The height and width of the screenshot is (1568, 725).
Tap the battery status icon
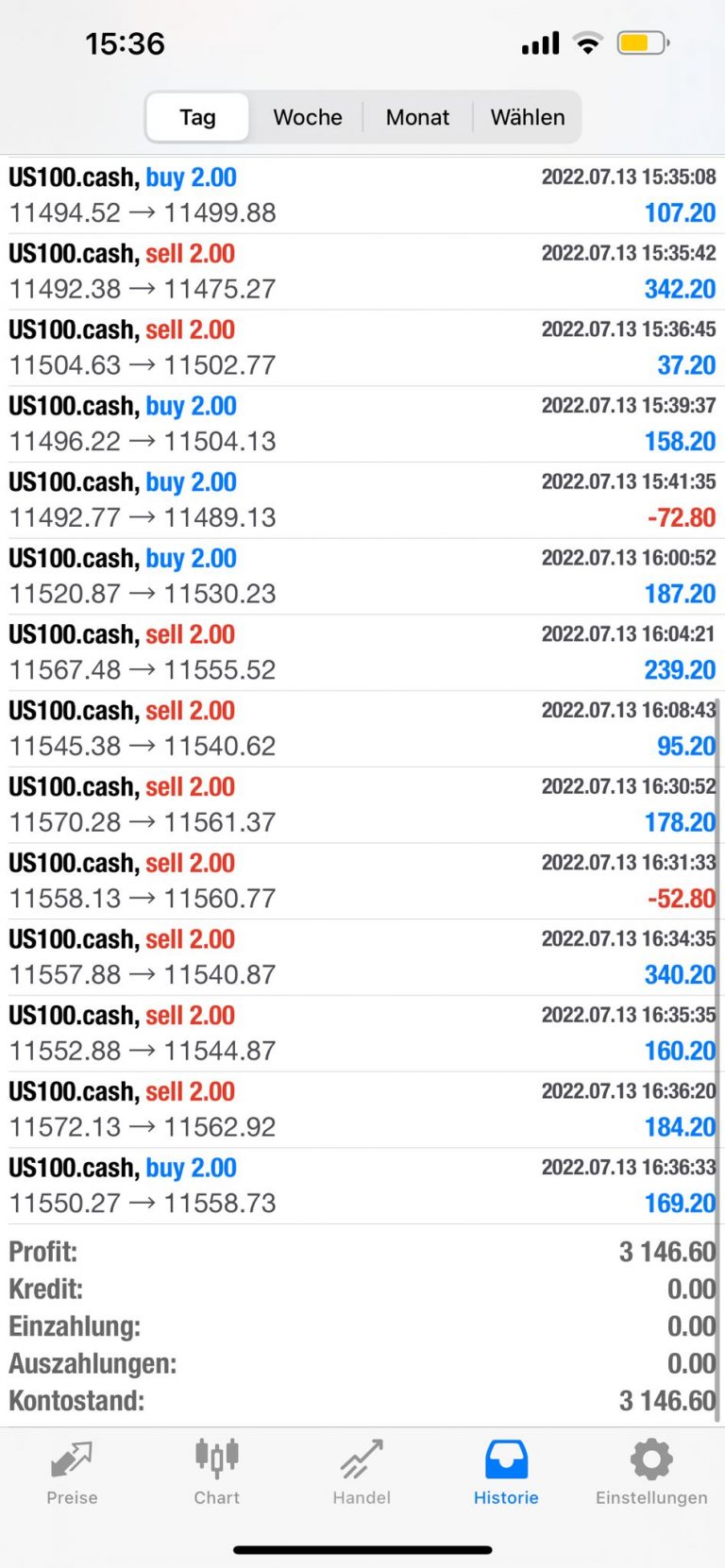(x=643, y=42)
